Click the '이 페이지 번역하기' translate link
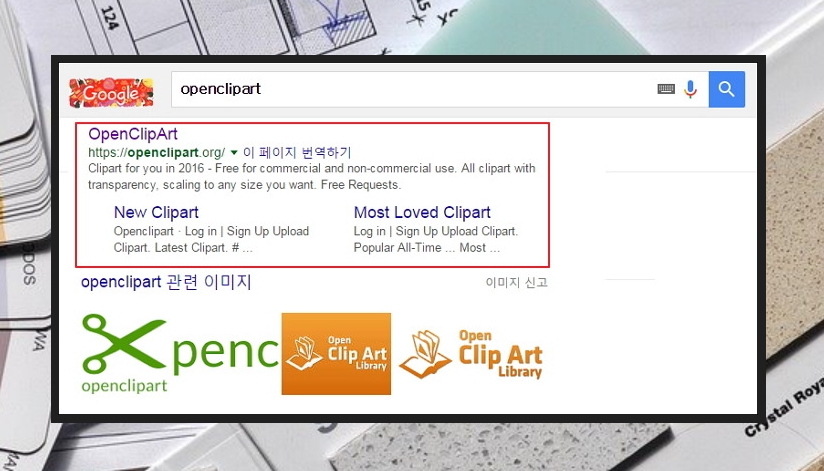This screenshot has height=471, width=824. click(296, 153)
